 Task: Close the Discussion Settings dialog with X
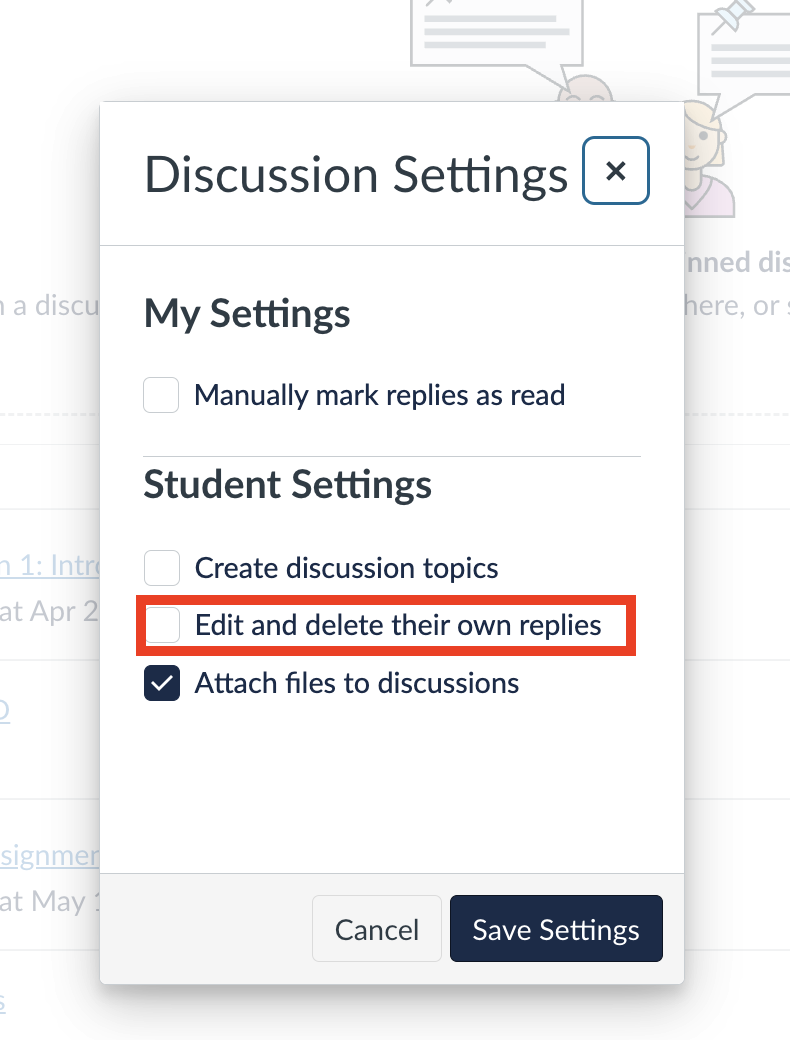(x=616, y=171)
